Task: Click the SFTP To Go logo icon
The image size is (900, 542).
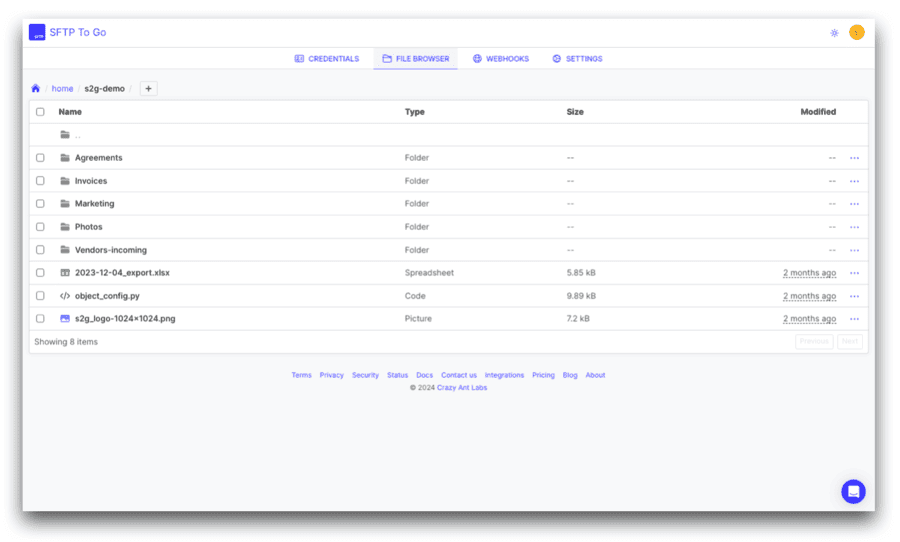Action: 37,32
